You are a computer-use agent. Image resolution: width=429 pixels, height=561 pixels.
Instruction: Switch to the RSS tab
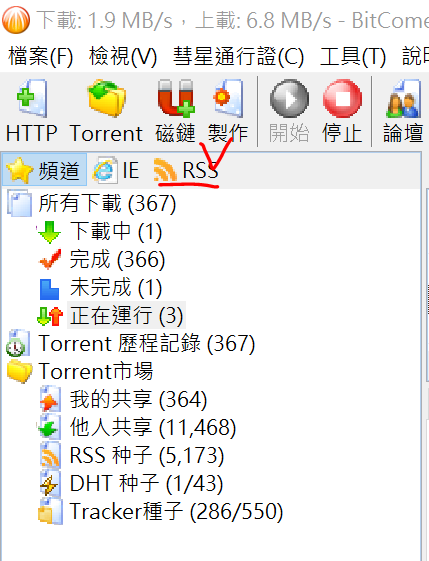pos(186,170)
